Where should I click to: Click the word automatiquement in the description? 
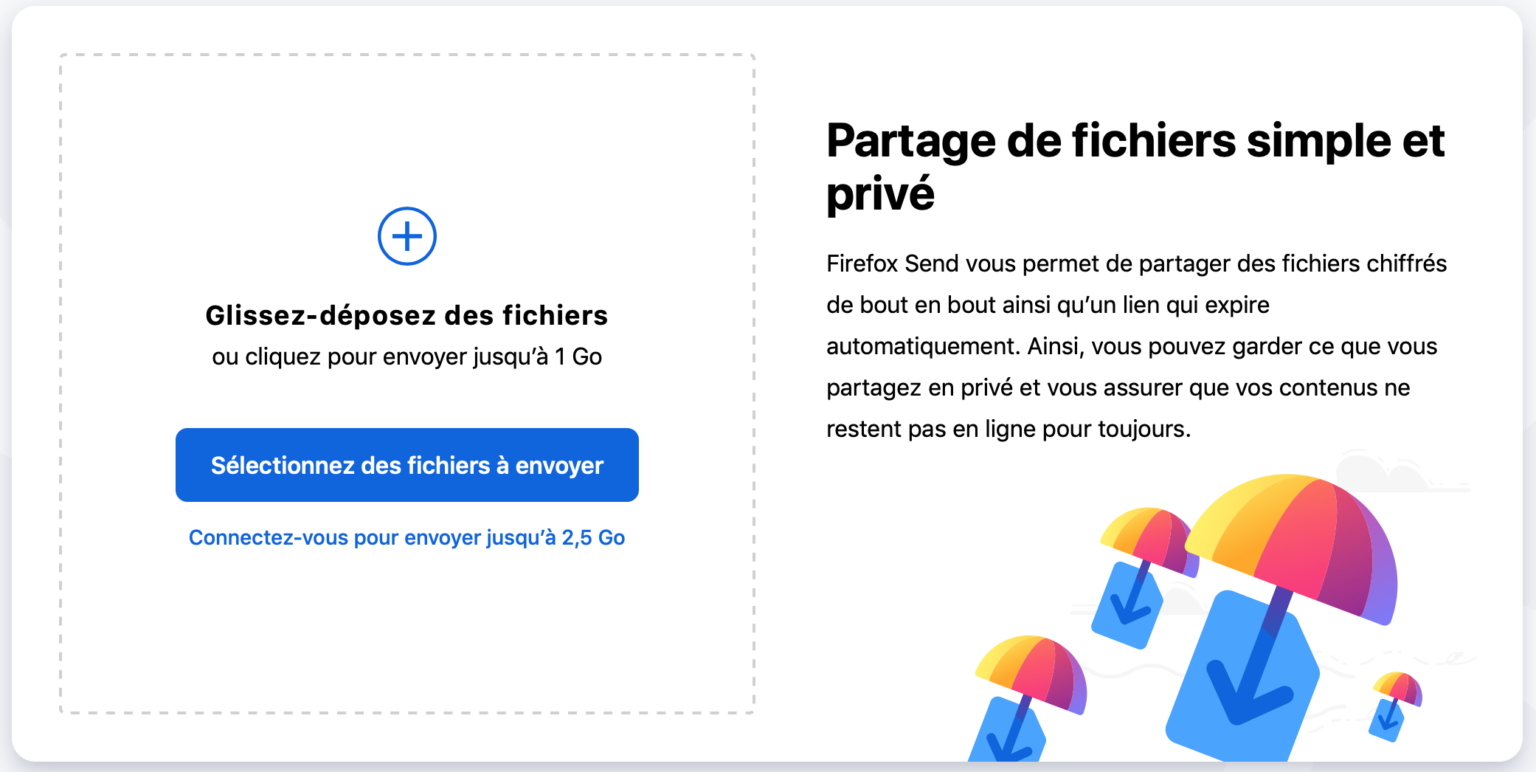pyautogui.click(x=920, y=346)
